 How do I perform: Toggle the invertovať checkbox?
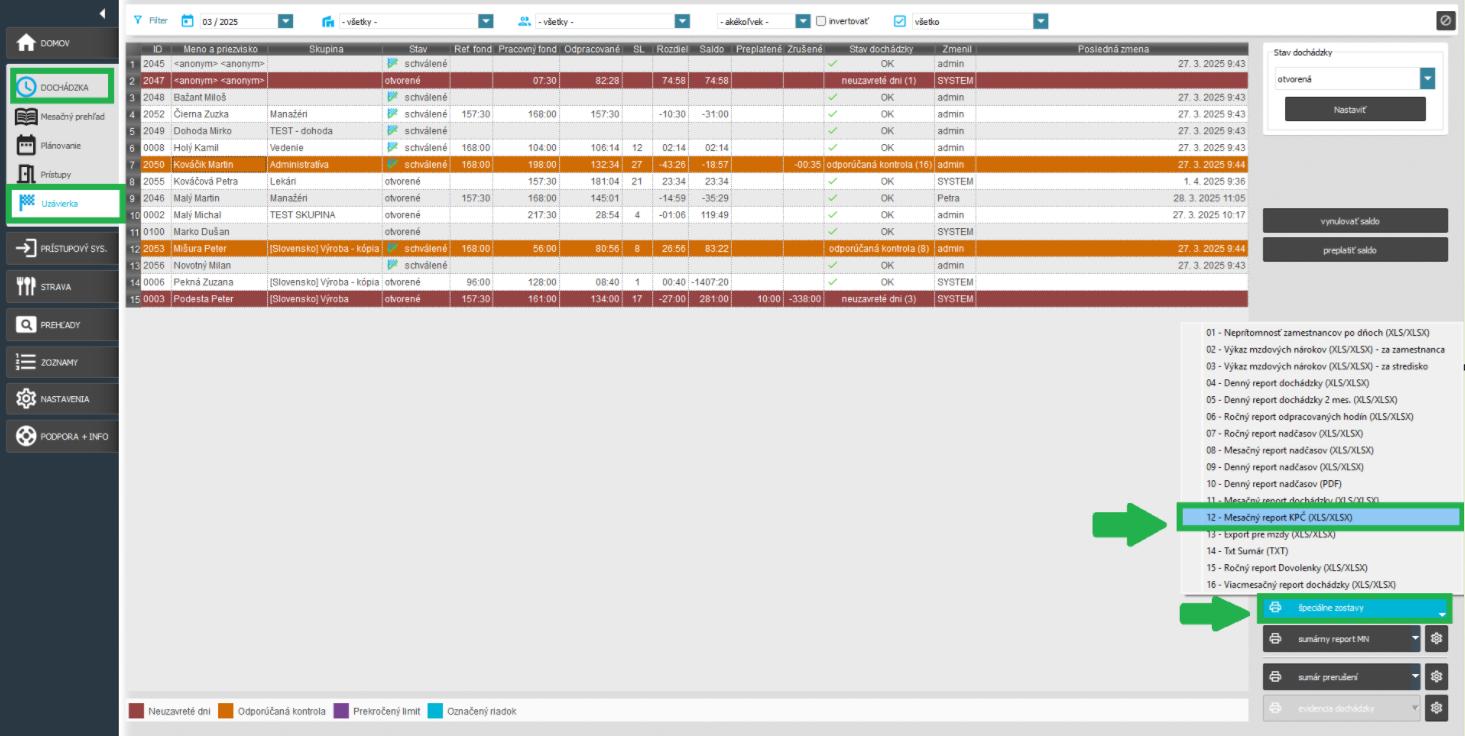click(x=821, y=21)
